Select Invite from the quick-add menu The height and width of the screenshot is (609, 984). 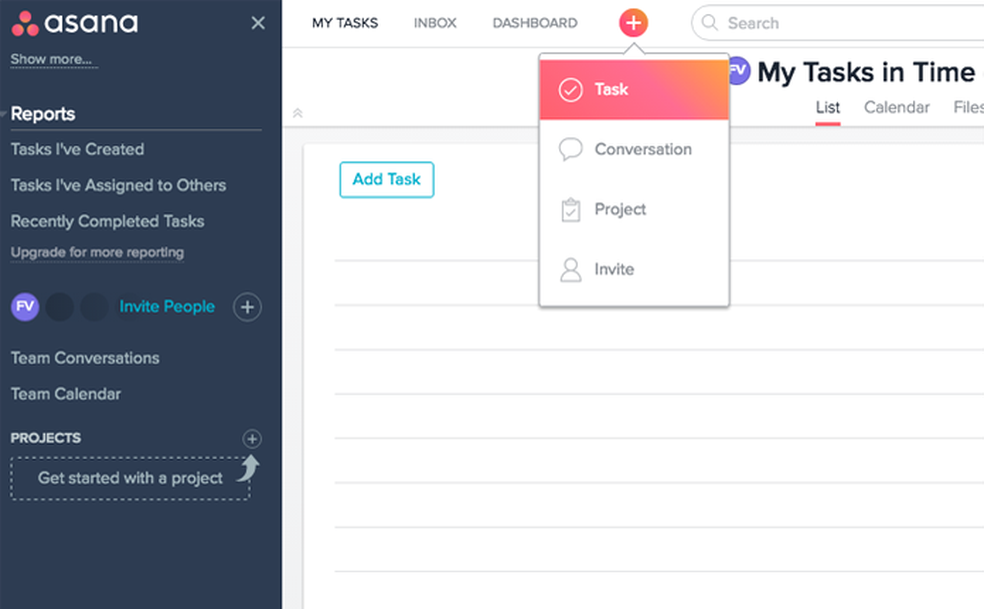coord(634,269)
